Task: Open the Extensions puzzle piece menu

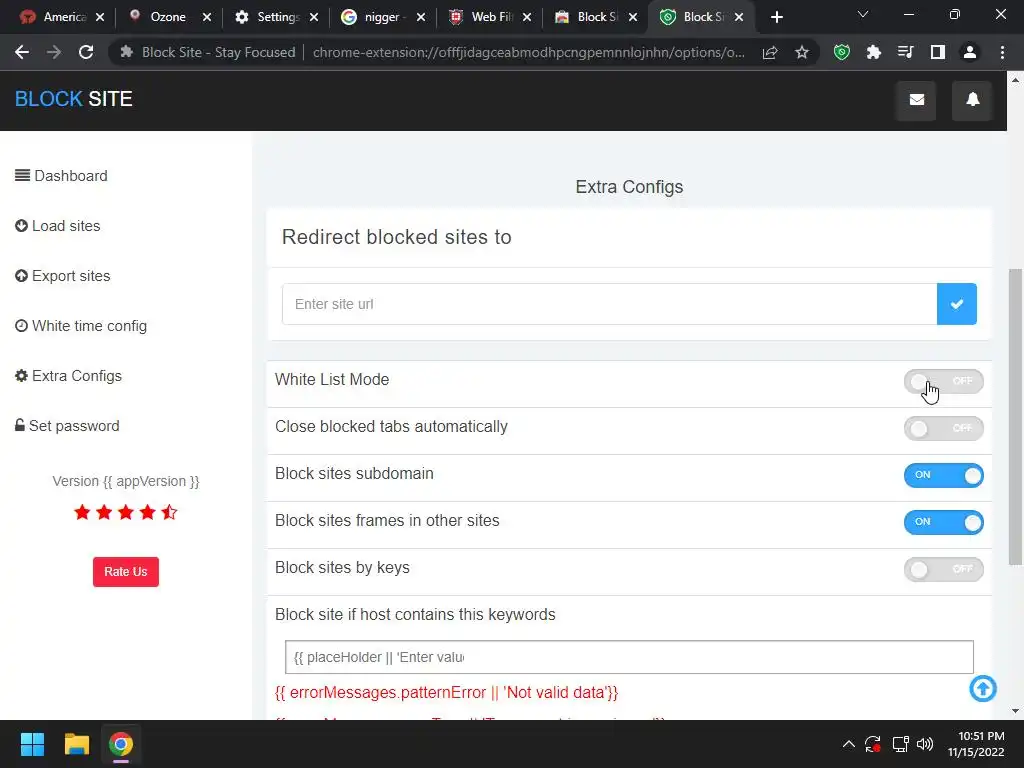Action: pyautogui.click(x=874, y=52)
